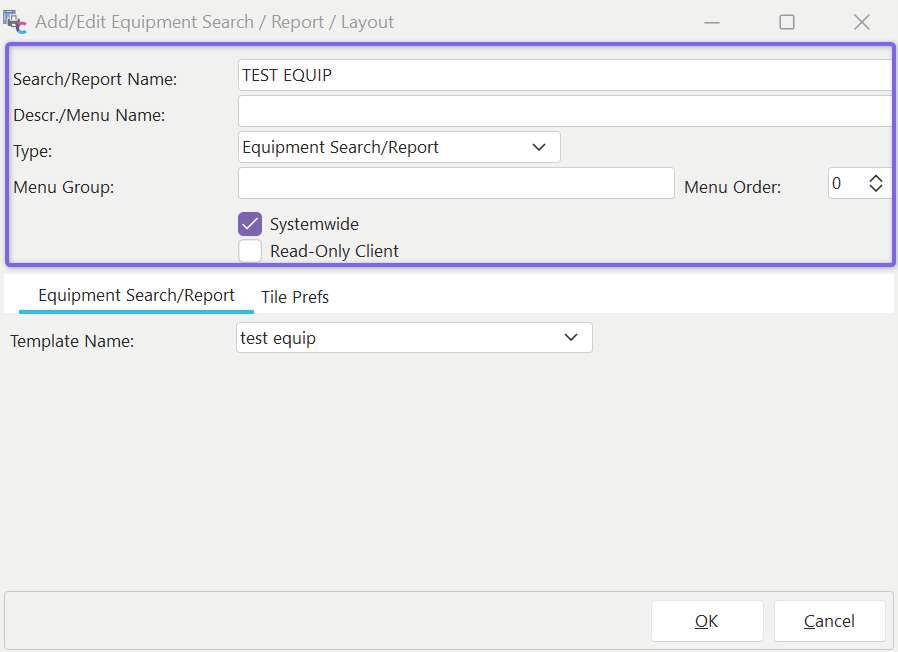Click the Menu Order number field
The height and width of the screenshot is (652, 898).
tap(844, 184)
